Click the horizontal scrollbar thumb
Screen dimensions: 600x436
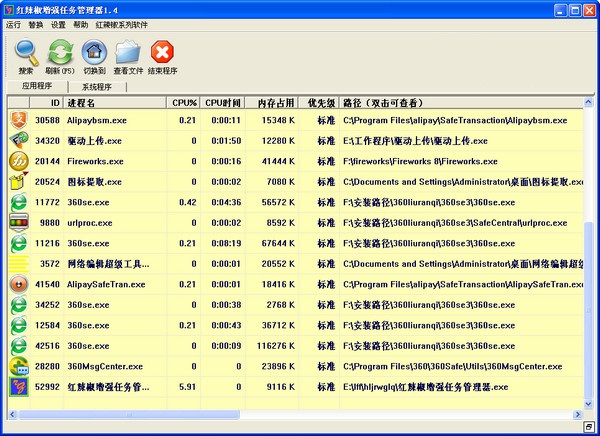click(129, 414)
